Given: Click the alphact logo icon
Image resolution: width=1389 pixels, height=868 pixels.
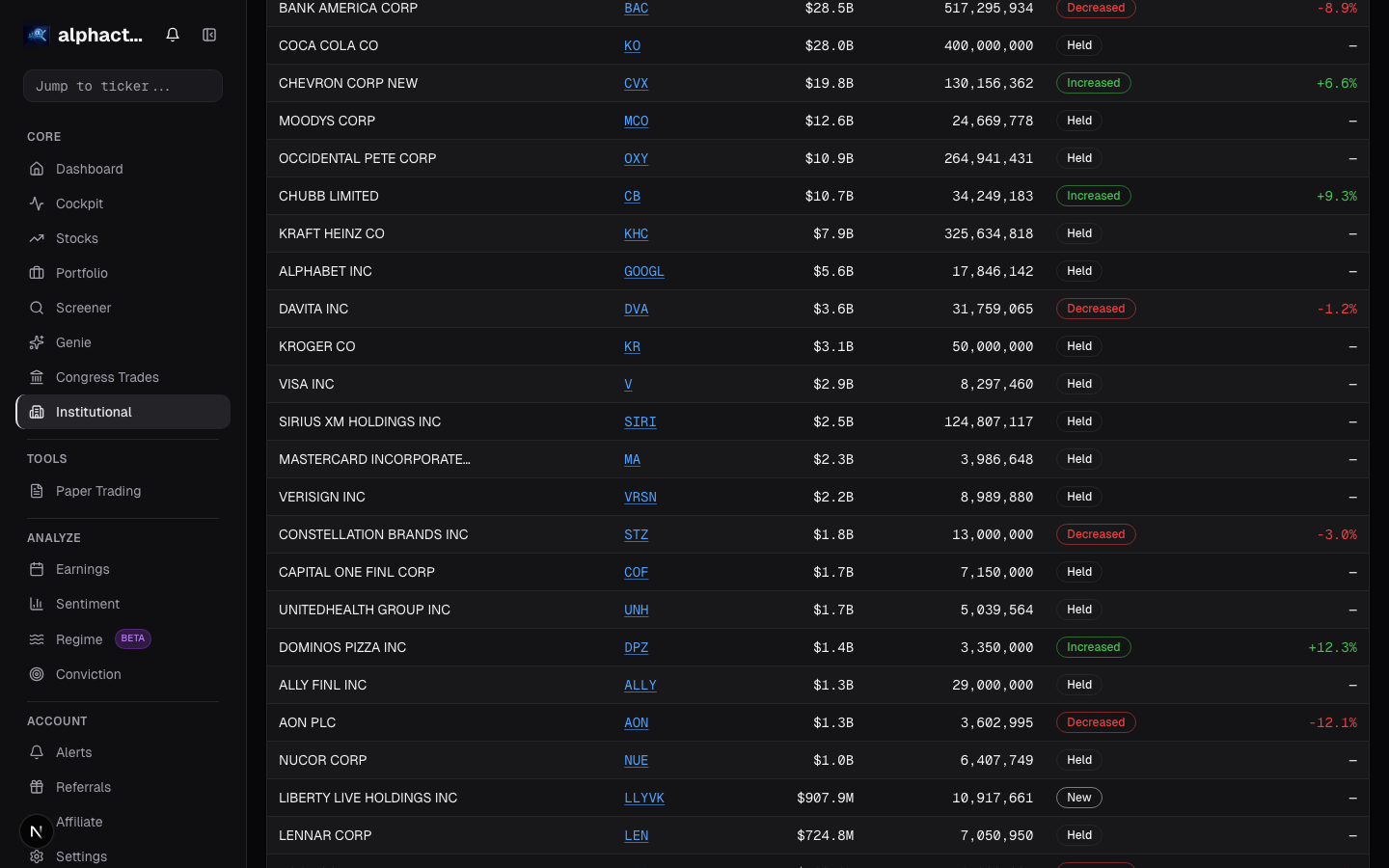Looking at the screenshot, I should click(x=36, y=34).
